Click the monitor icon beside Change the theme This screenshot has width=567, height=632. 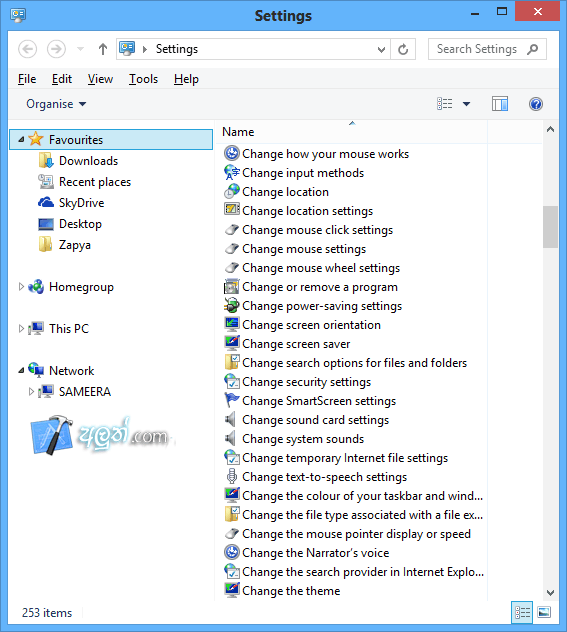point(232,590)
